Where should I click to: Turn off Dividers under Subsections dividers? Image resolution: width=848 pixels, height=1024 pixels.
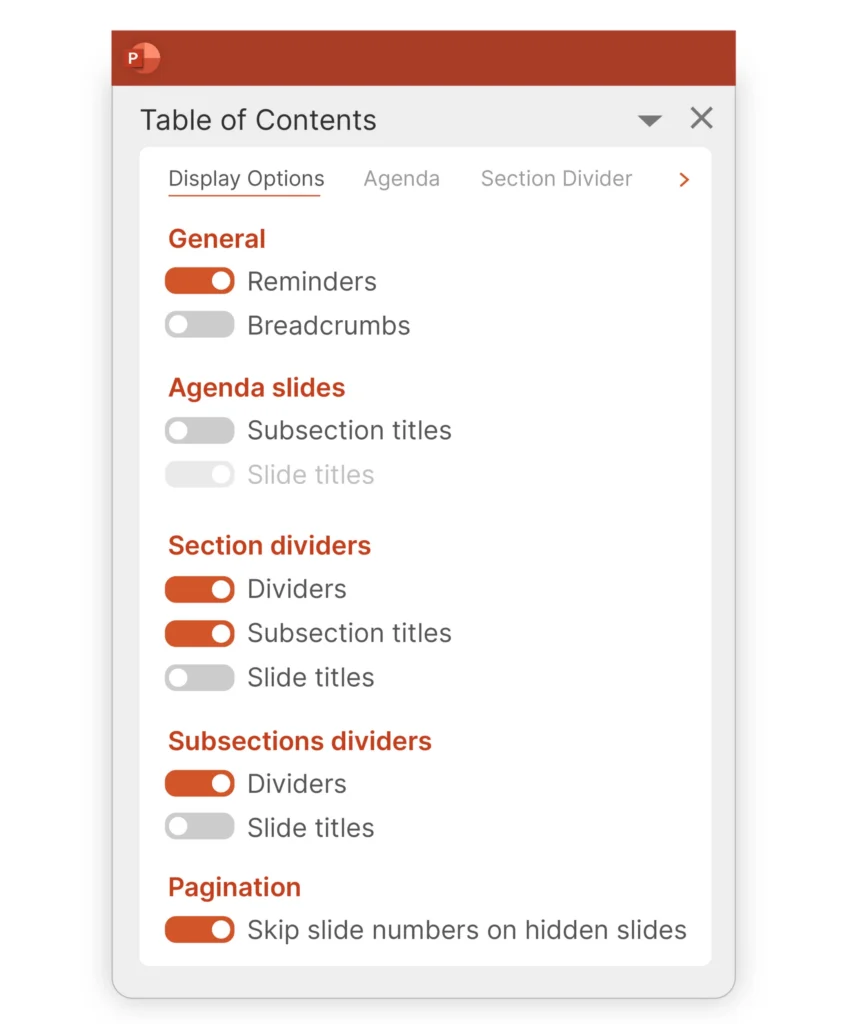pos(199,783)
